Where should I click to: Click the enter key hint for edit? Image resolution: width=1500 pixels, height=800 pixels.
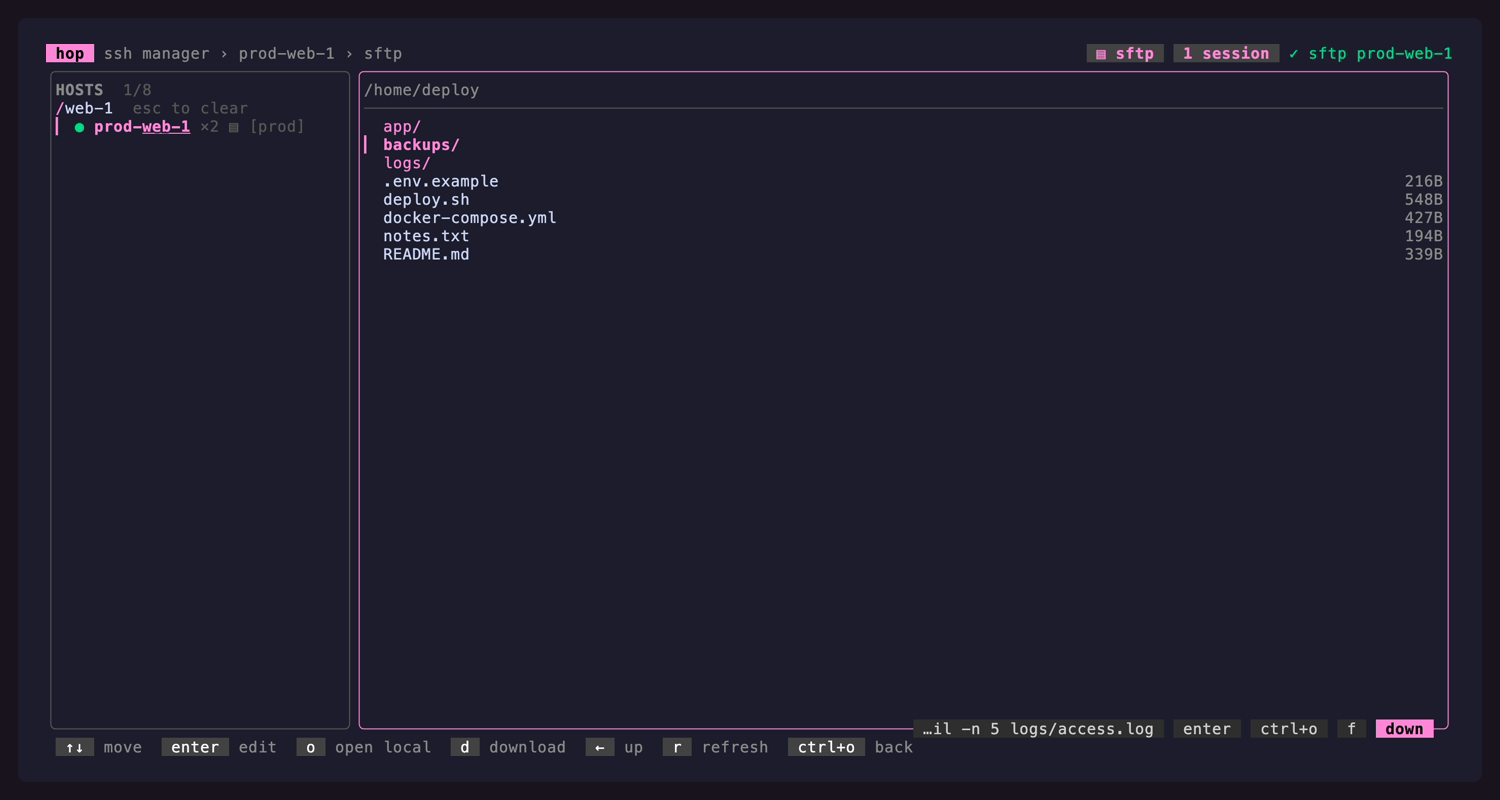pyautogui.click(x=195, y=747)
